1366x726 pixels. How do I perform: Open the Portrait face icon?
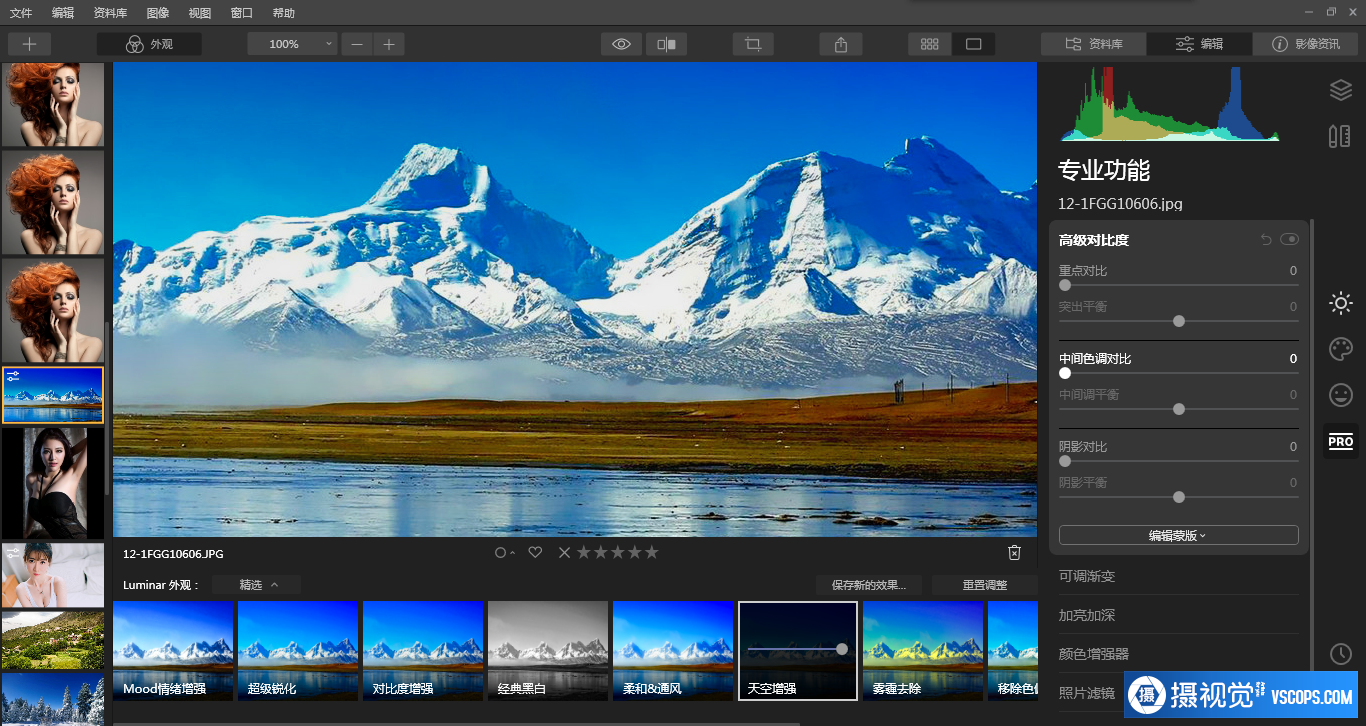pyautogui.click(x=1340, y=394)
